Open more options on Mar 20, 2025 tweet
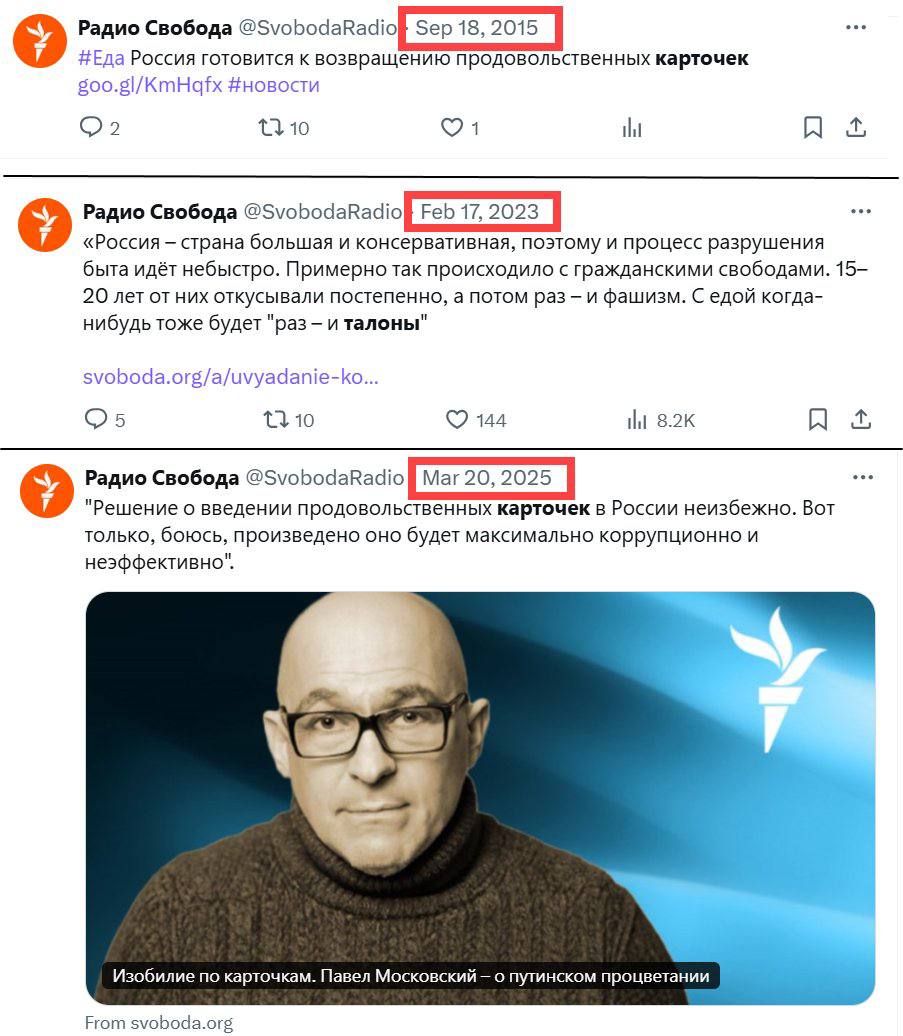Screen dimensions: 903x1036 pyautogui.click(x=863, y=477)
